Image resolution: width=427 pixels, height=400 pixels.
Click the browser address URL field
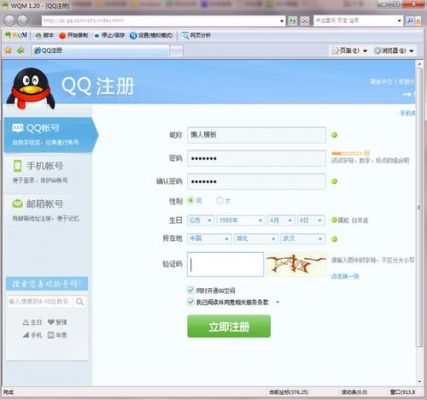pos(160,21)
